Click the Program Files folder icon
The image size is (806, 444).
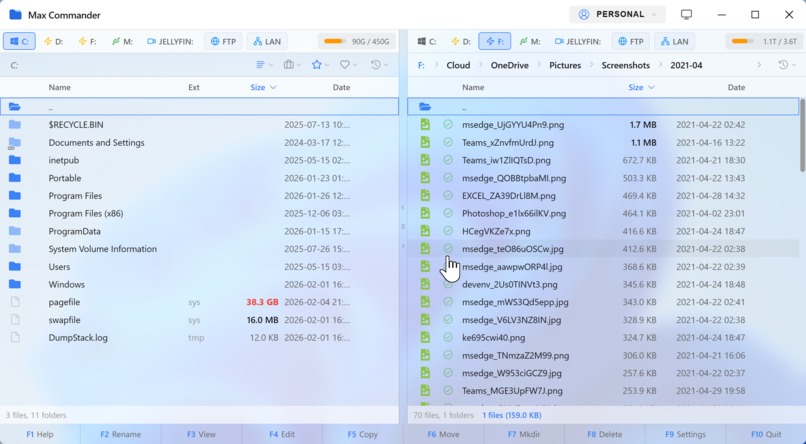(15, 195)
